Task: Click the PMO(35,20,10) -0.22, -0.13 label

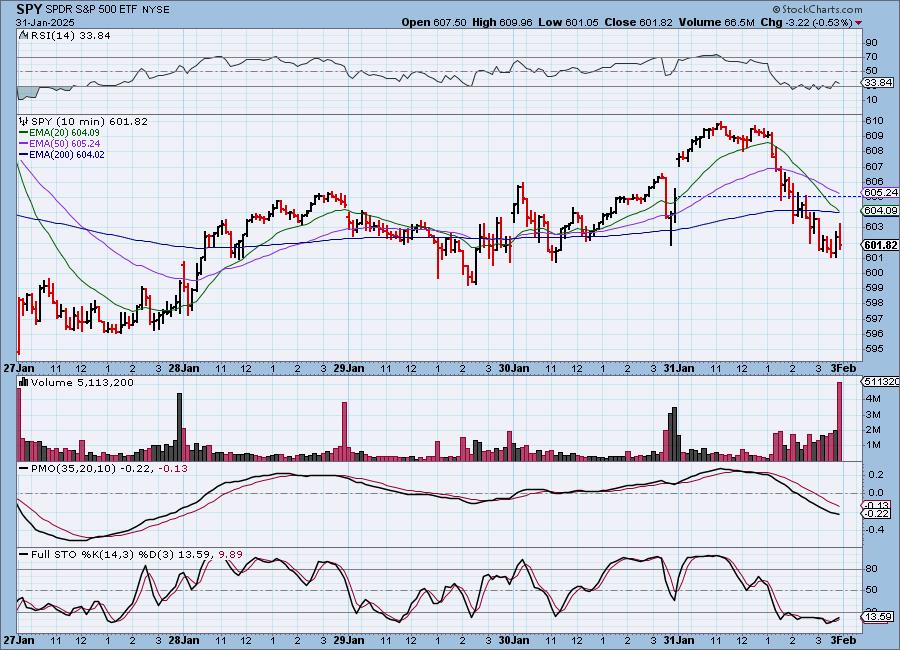Action: click(x=109, y=469)
